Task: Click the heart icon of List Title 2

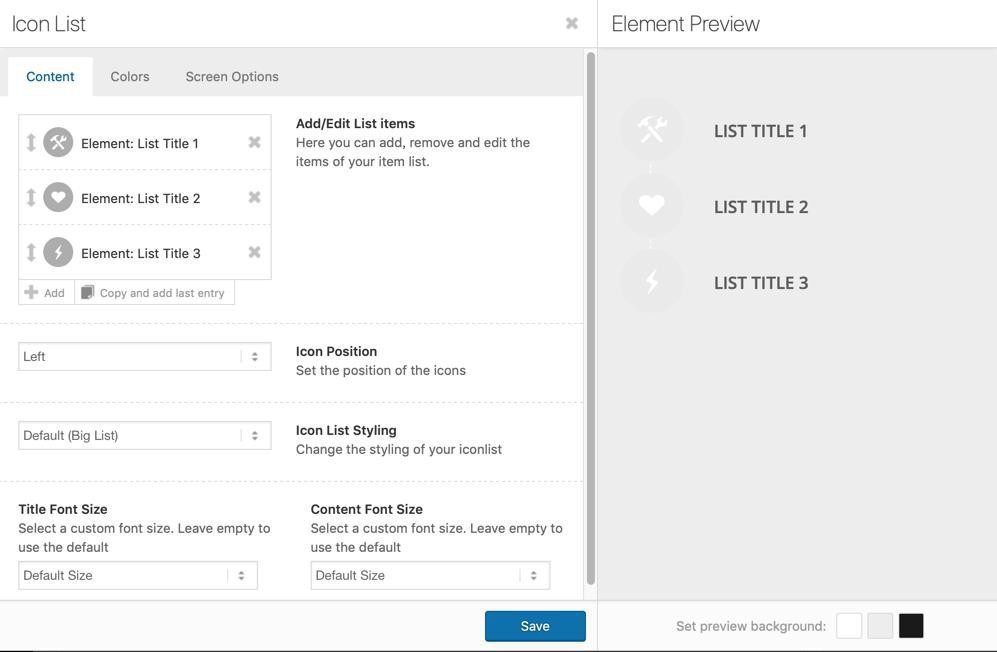Action: (58, 198)
